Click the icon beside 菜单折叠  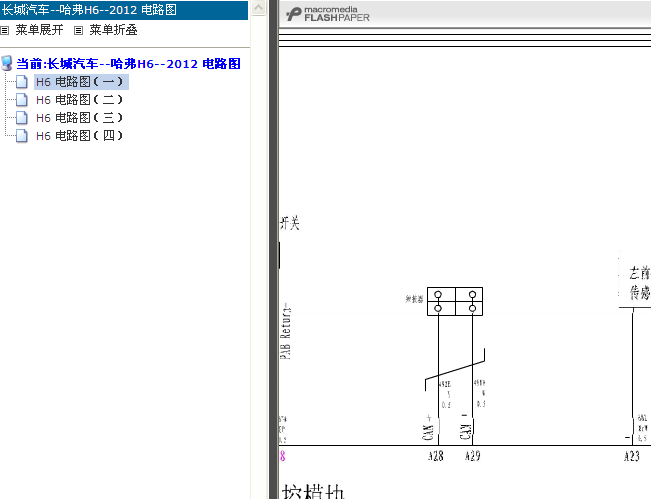click(78, 31)
